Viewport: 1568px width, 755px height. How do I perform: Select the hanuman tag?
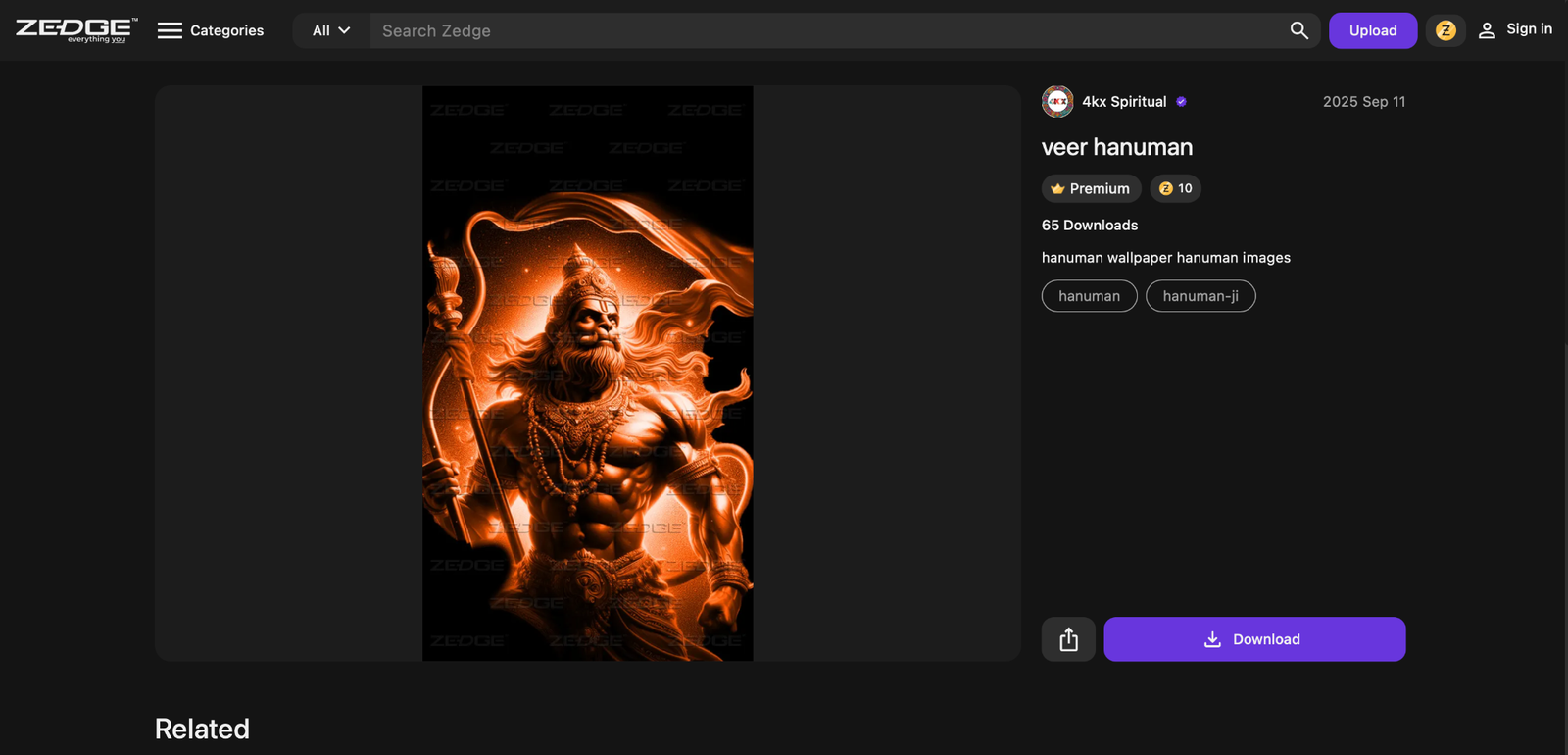[1090, 296]
